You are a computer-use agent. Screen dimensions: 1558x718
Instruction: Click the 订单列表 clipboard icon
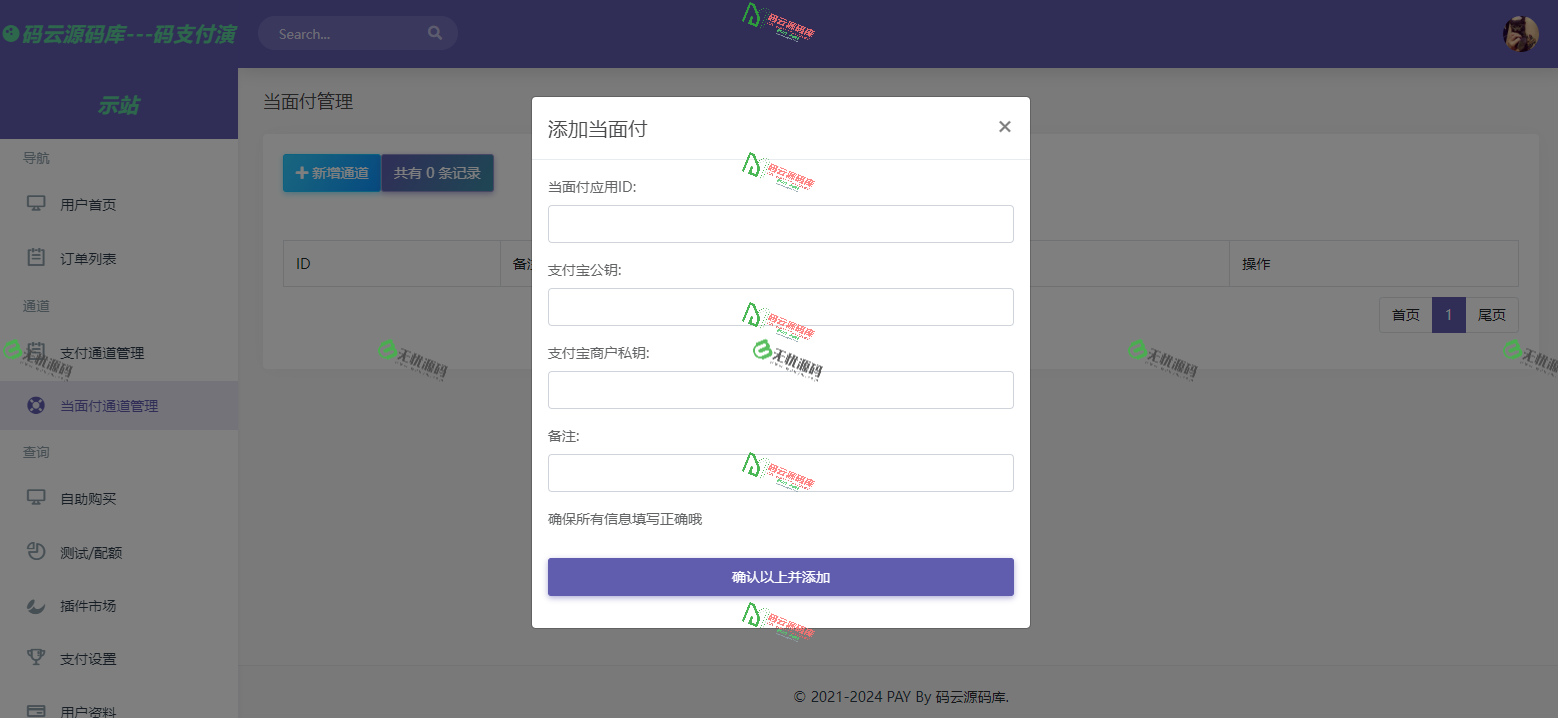tap(35, 257)
